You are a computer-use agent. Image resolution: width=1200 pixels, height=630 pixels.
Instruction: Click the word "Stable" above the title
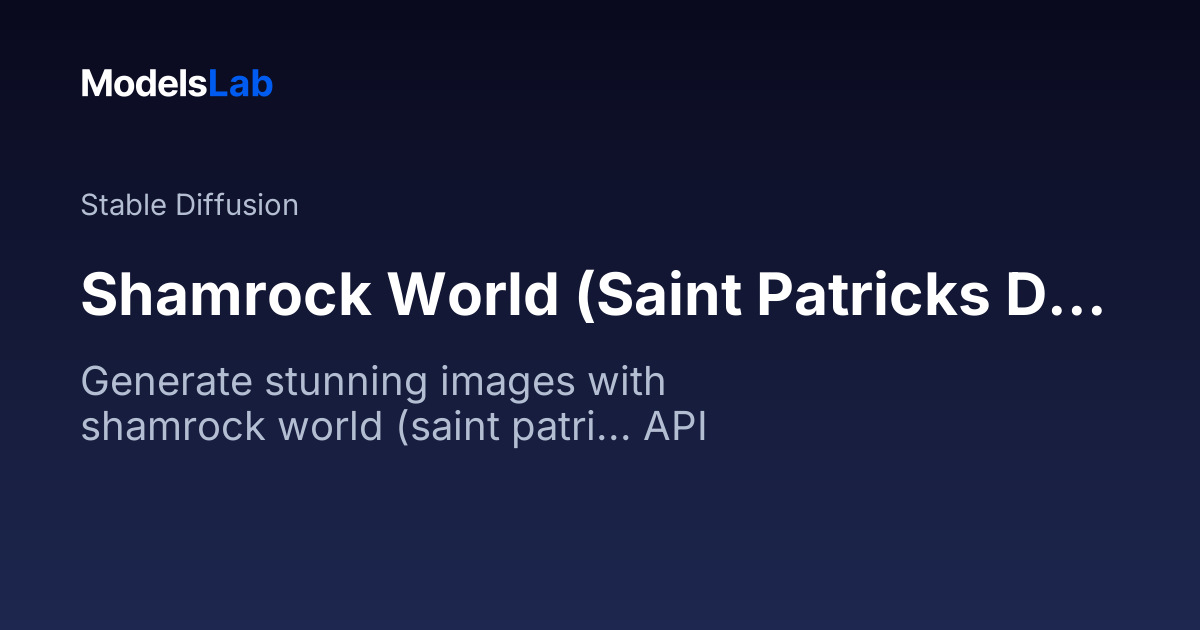(x=124, y=205)
